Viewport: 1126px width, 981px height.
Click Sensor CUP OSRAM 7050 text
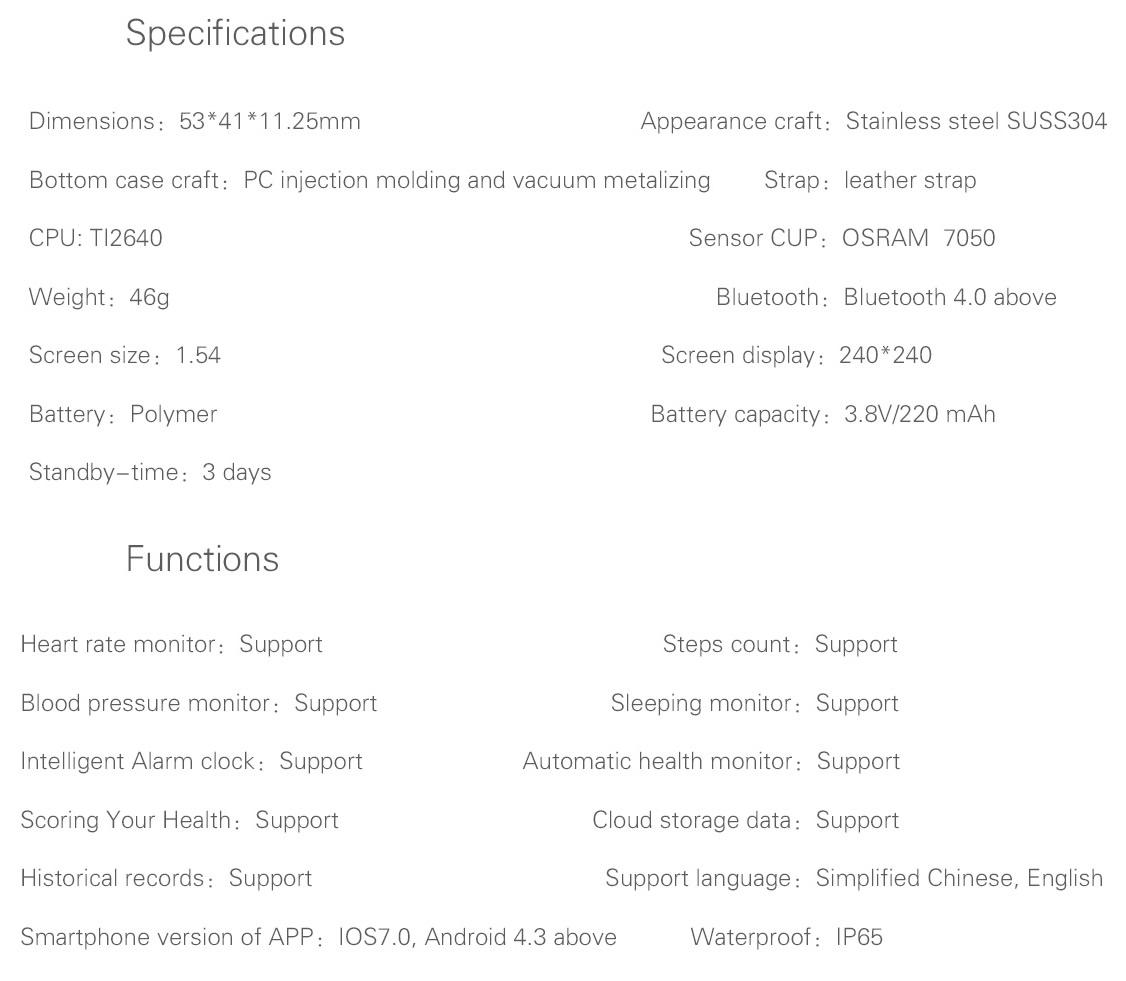842,238
